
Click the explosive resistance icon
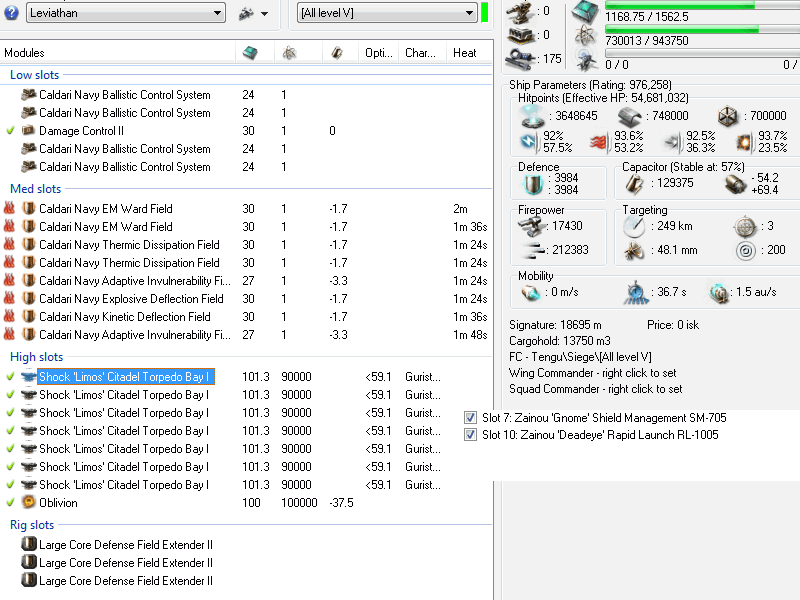(743, 142)
